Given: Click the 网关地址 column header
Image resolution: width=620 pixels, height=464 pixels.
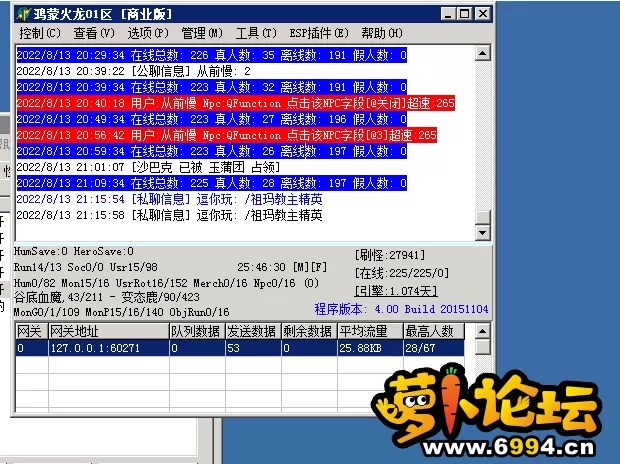Looking at the screenshot, I should pos(109,331).
